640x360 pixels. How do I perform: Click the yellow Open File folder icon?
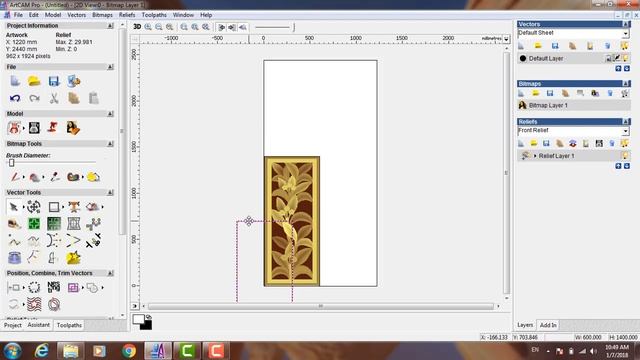34,81
